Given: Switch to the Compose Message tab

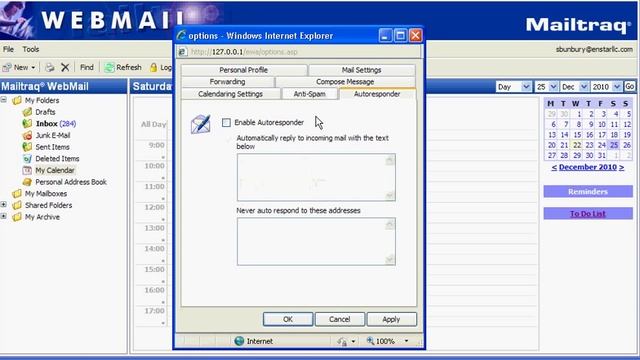Looking at the screenshot, I should tap(345, 82).
